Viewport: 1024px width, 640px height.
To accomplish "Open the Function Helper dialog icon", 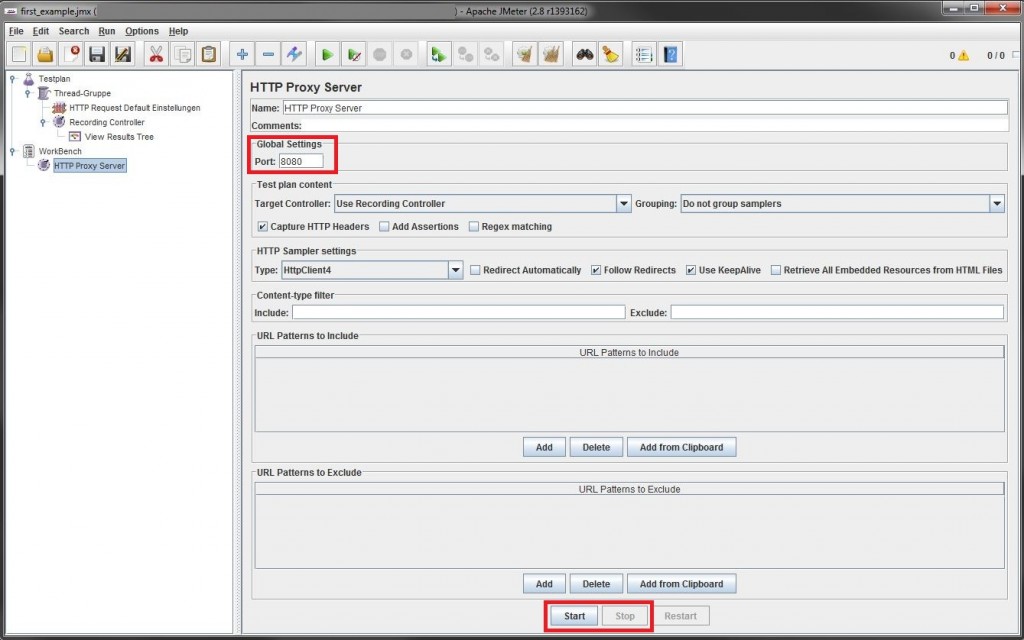I will (x=644, y=54).
